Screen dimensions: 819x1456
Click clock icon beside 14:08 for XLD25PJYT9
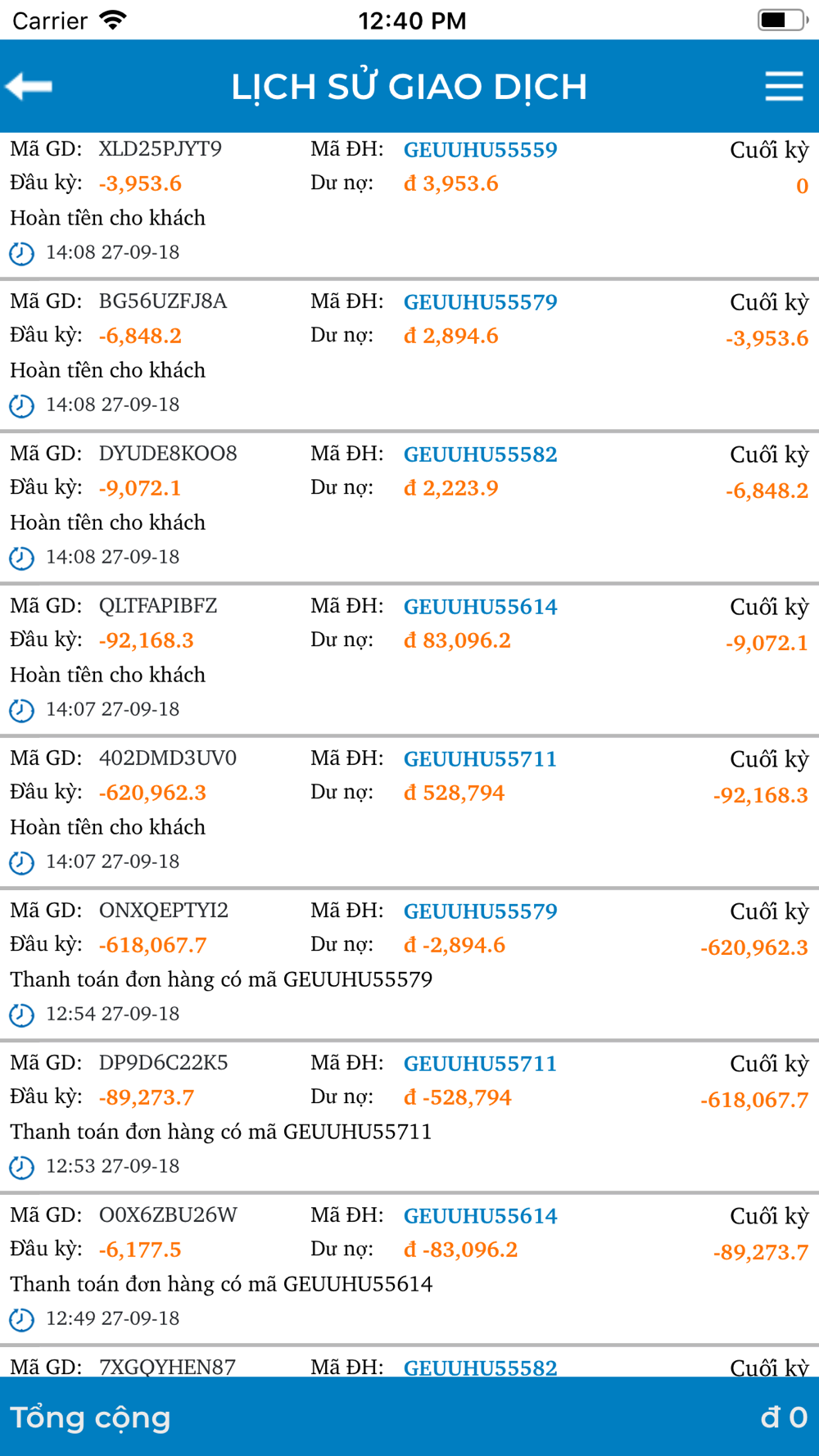coord(21,253)
